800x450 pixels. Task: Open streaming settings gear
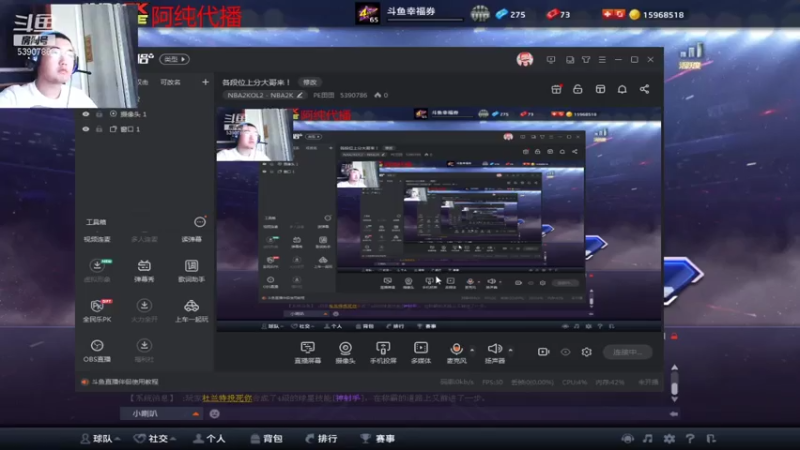587,352
